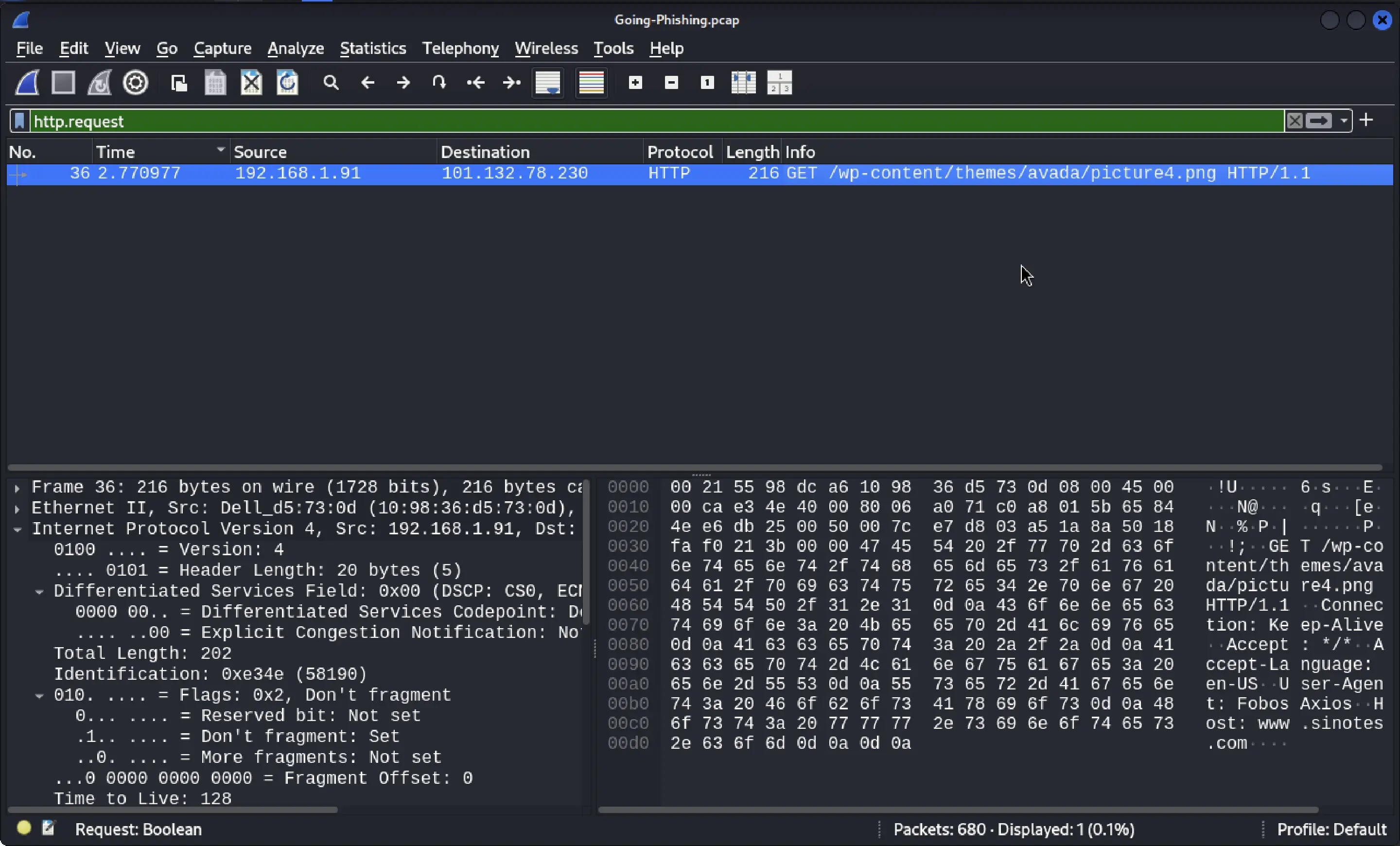Zoom in main window text
1400x846 pixels.
point(635,83)
